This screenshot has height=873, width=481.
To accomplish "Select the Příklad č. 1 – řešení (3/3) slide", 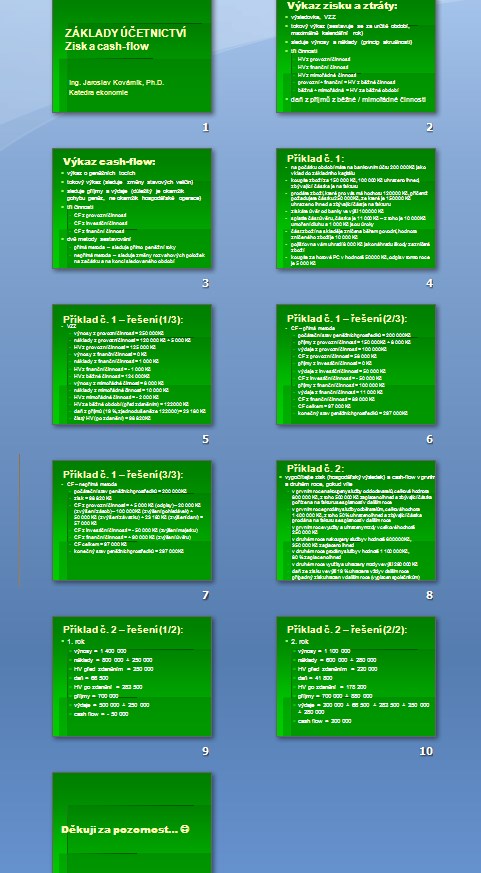I will (132, 520).
